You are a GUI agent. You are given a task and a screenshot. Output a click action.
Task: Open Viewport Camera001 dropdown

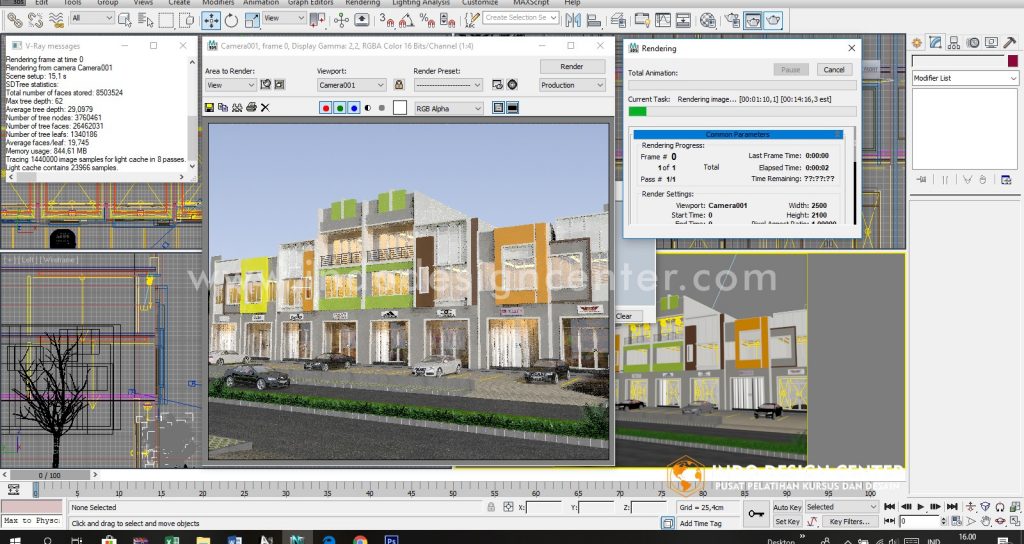point(351,85)
